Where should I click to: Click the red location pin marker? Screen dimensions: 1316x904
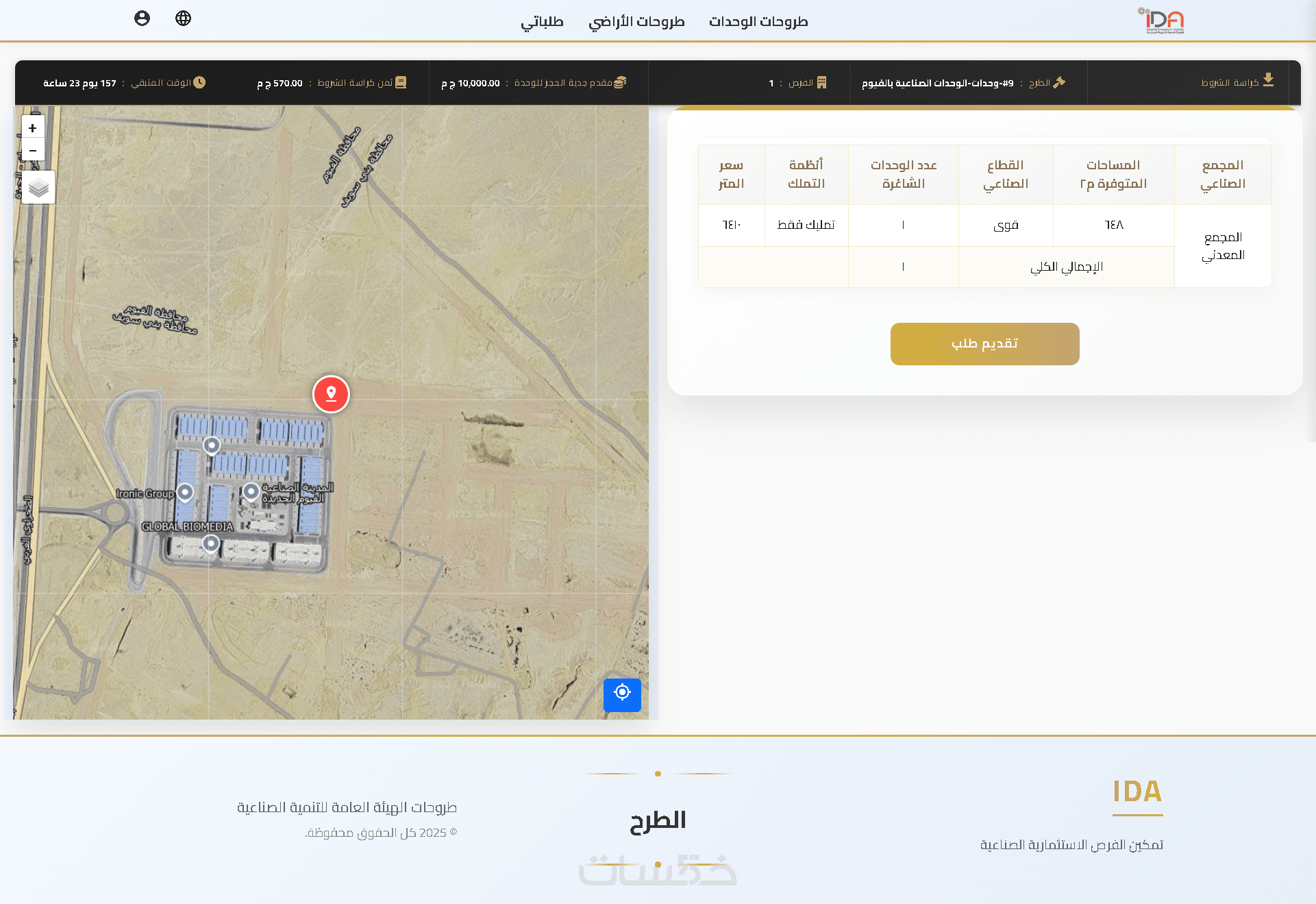331,394
